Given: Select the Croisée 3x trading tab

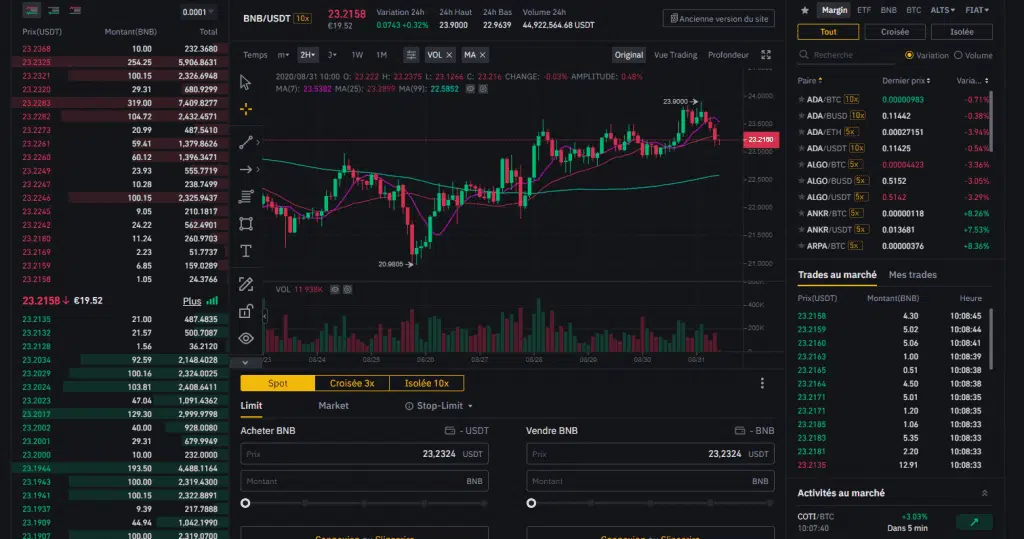Looking at the screenshot, I should (x=352, y=384).
